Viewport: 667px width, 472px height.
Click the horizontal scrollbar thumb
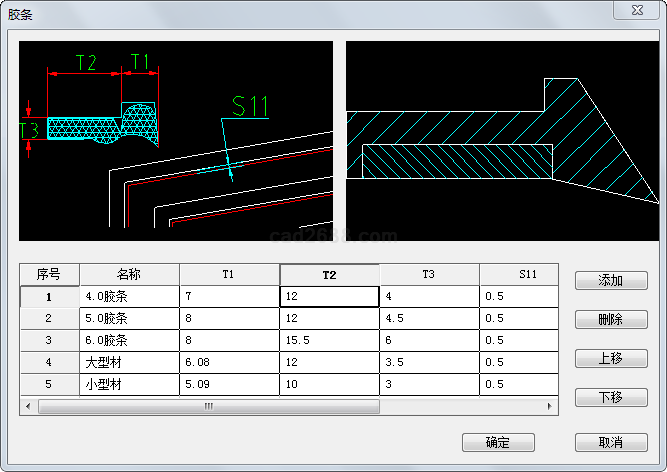(x=208, y=407)
